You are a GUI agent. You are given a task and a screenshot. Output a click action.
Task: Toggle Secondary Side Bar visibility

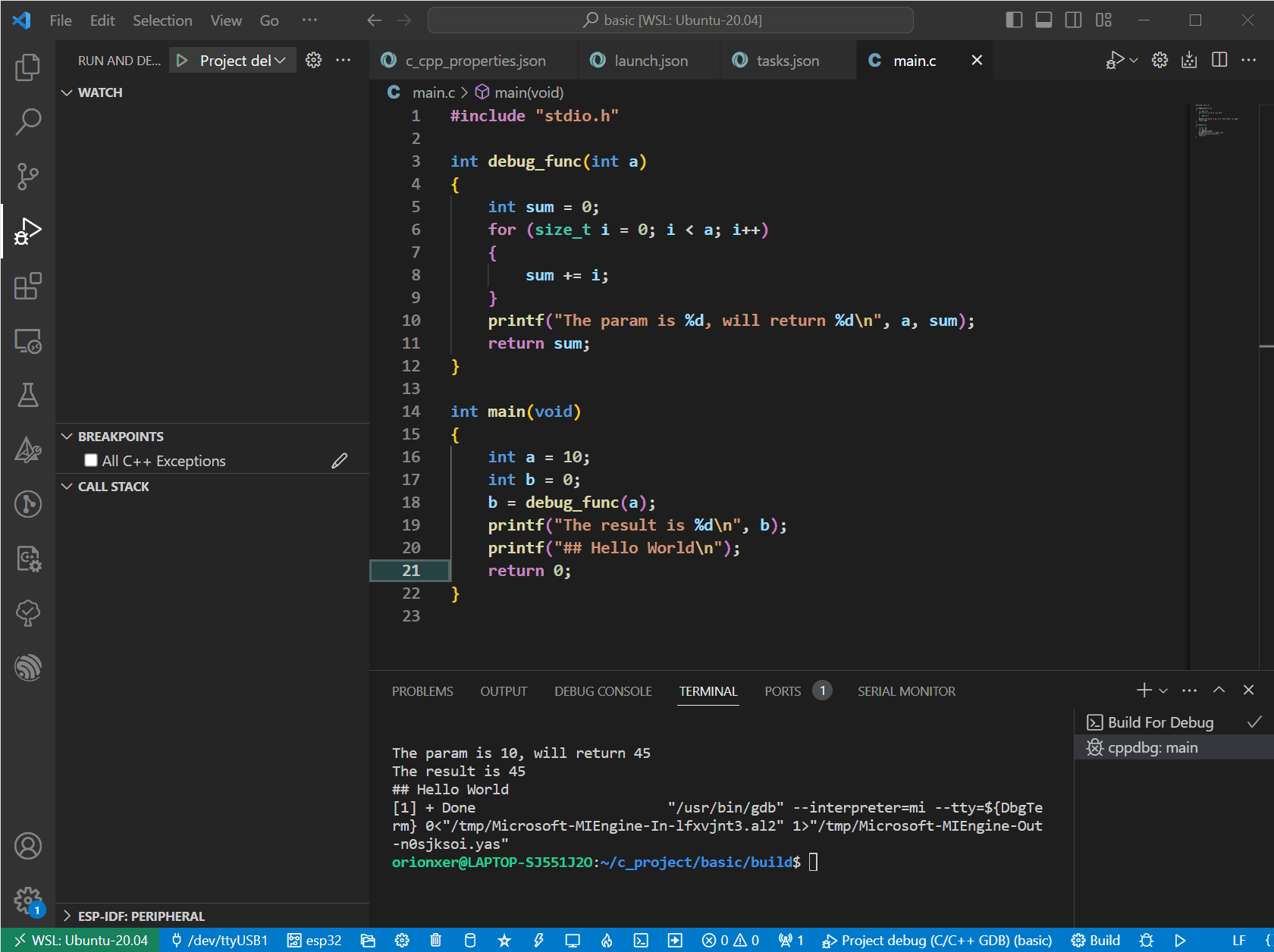1073,20
